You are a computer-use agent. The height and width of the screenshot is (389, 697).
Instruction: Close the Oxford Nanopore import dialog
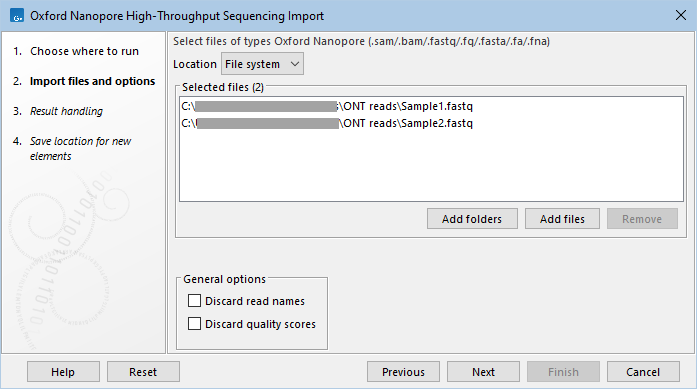pyautogui.click(x=681, y=15)
